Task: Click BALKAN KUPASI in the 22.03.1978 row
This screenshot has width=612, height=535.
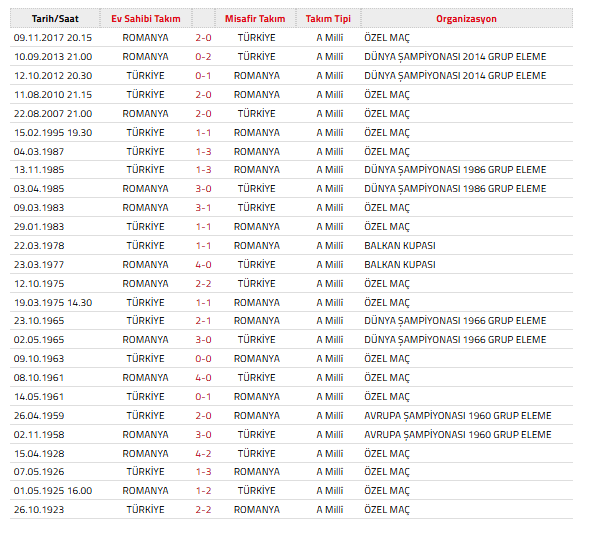Action: click(x=400, y=246)
